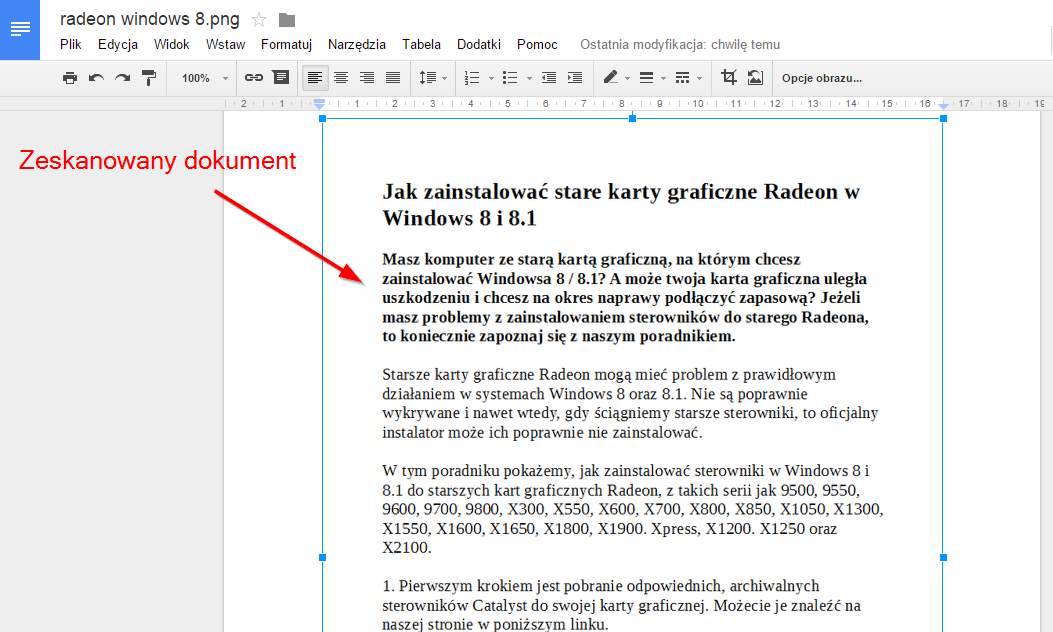Expand numbered list style arrow
The width and height of the screenshot is (1053, 632).
click(491, 79)
